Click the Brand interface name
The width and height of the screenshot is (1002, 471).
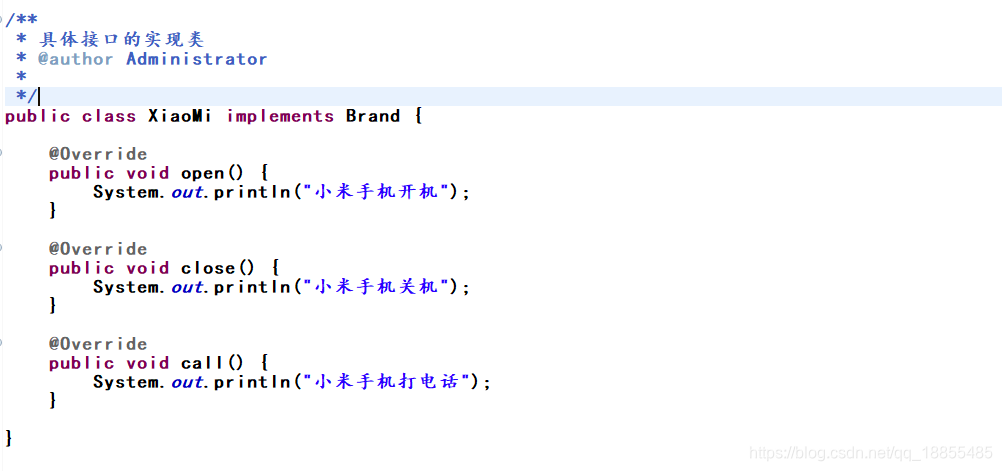click(x=373, y=116)
